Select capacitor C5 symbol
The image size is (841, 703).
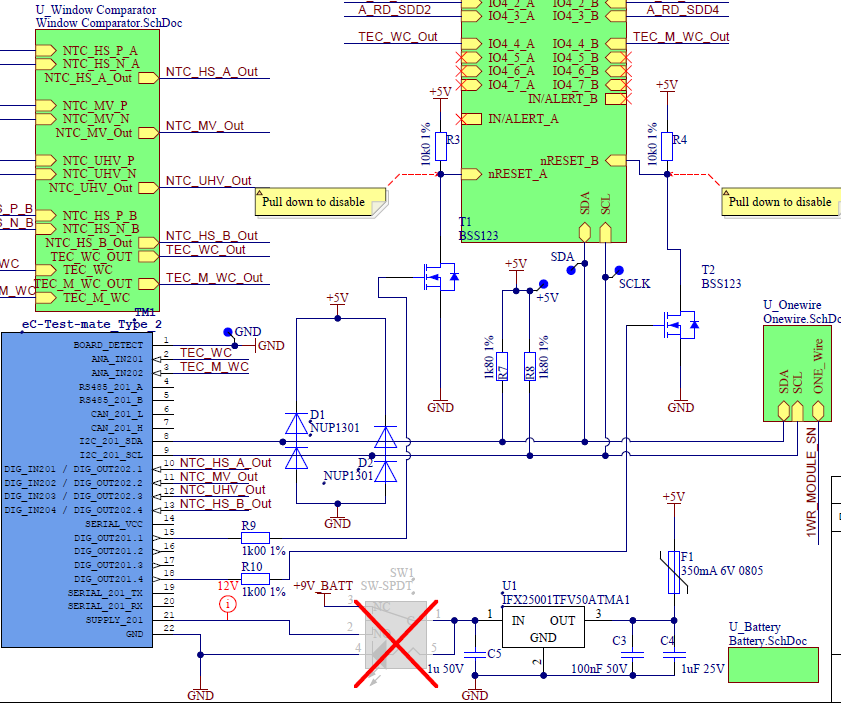475,654
